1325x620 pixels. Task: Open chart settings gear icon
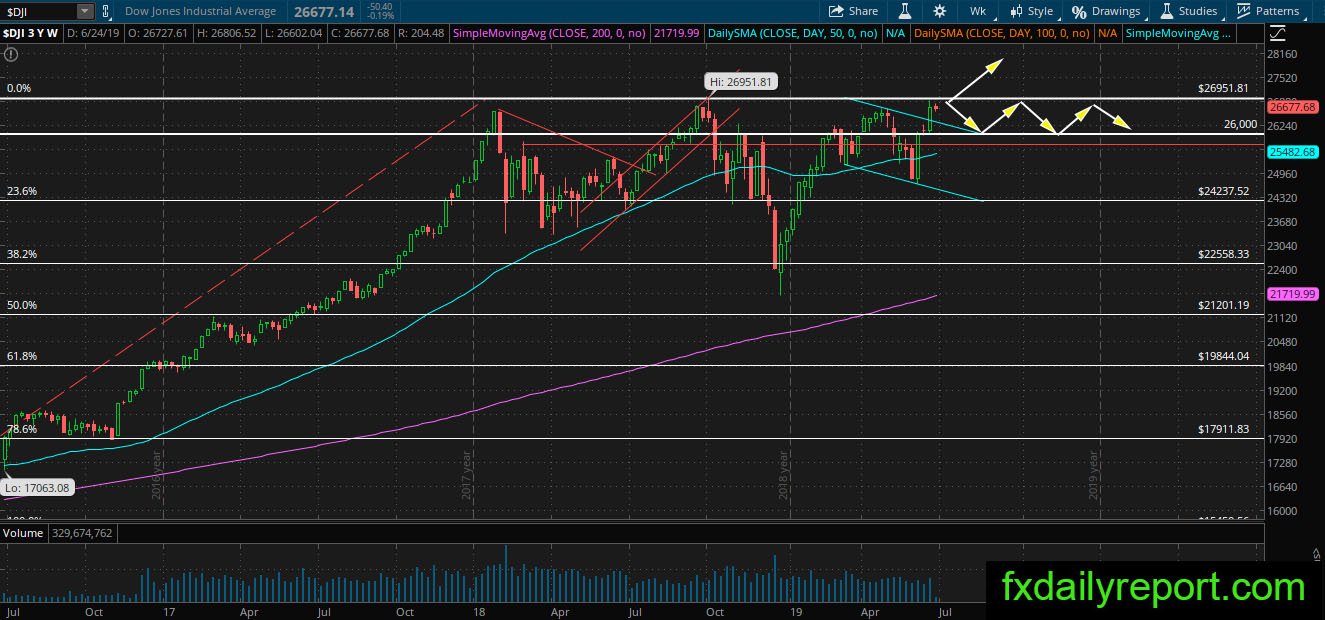[x=940, y=11]
